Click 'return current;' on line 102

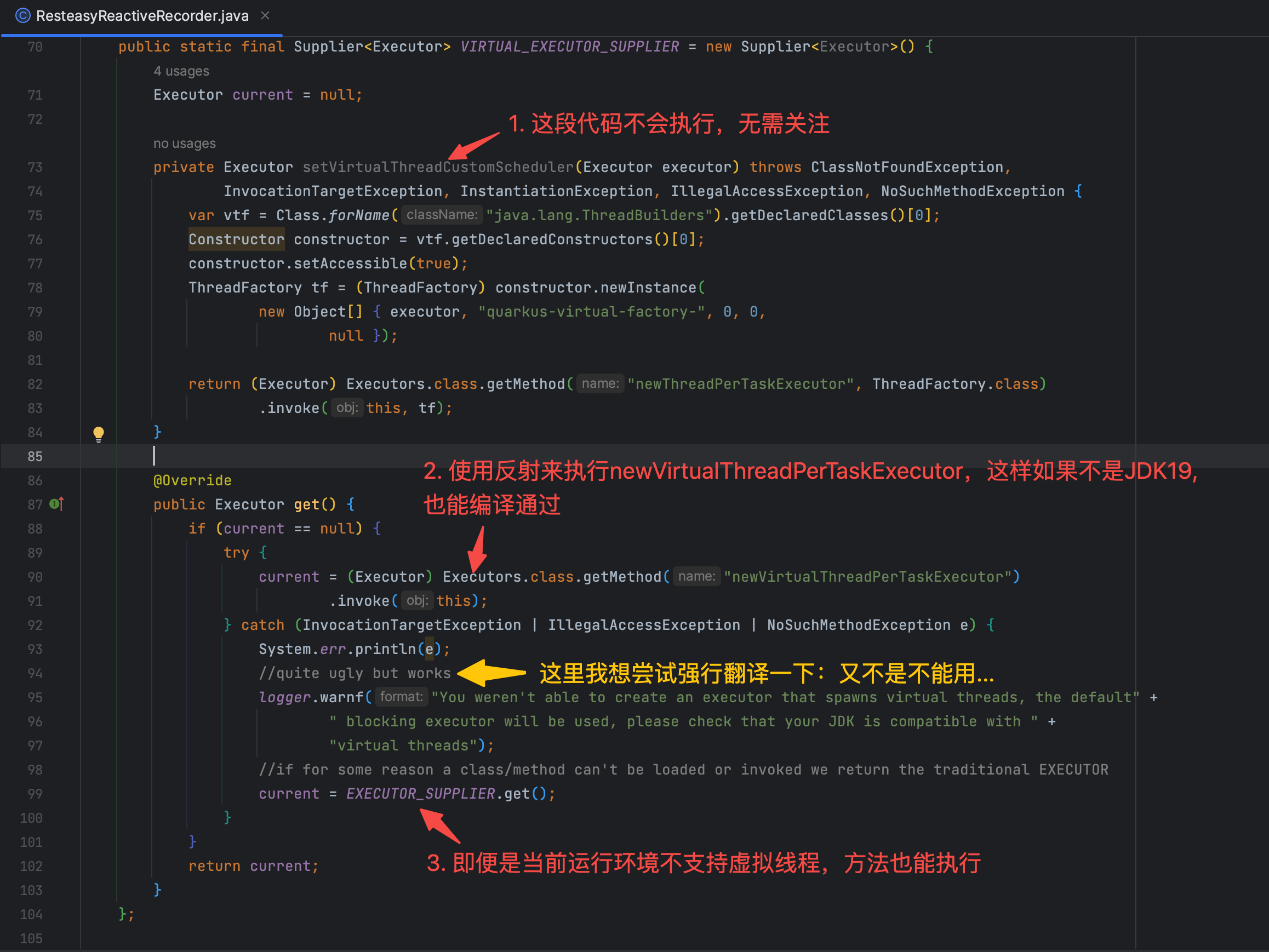tap(254, 865)
